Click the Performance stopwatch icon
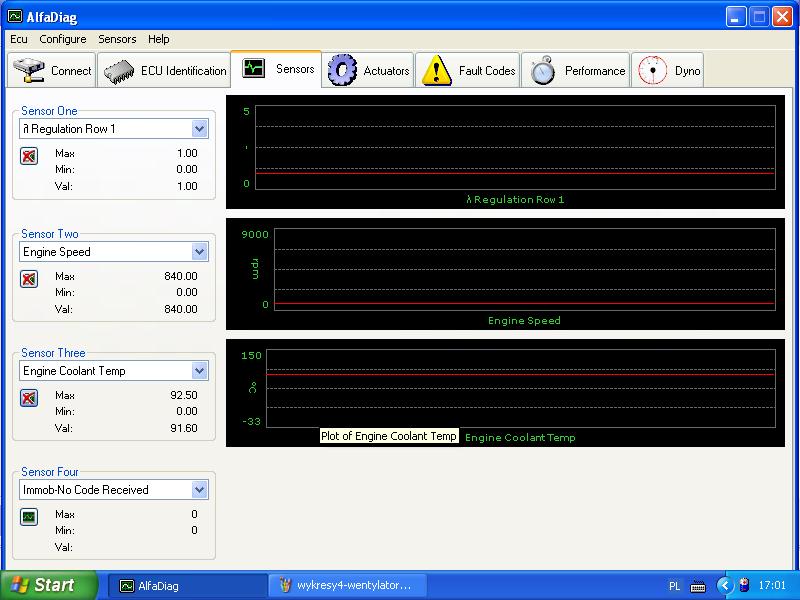 543,70
